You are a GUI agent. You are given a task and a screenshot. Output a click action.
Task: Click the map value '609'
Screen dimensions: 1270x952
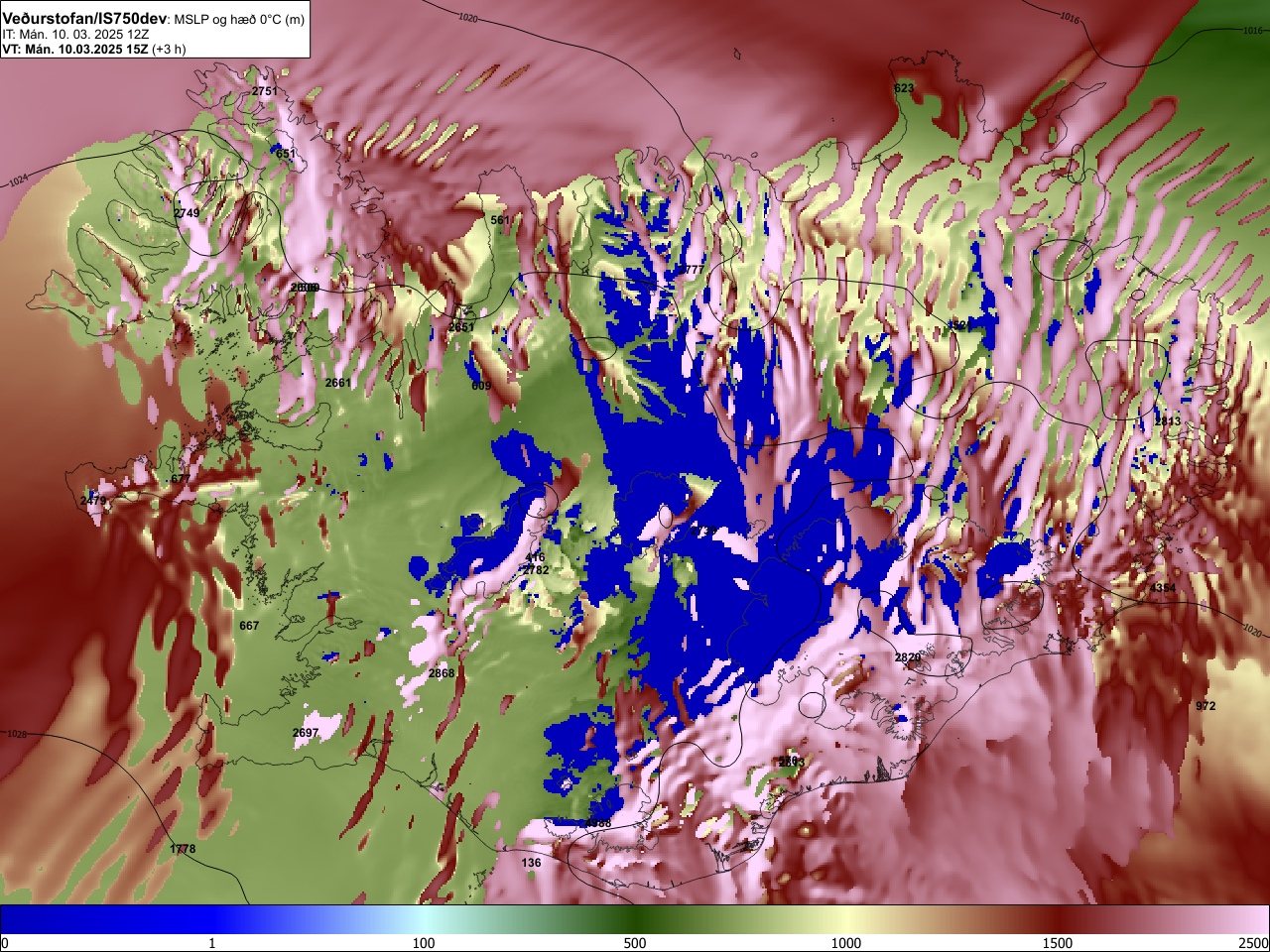tap(481, 386)
